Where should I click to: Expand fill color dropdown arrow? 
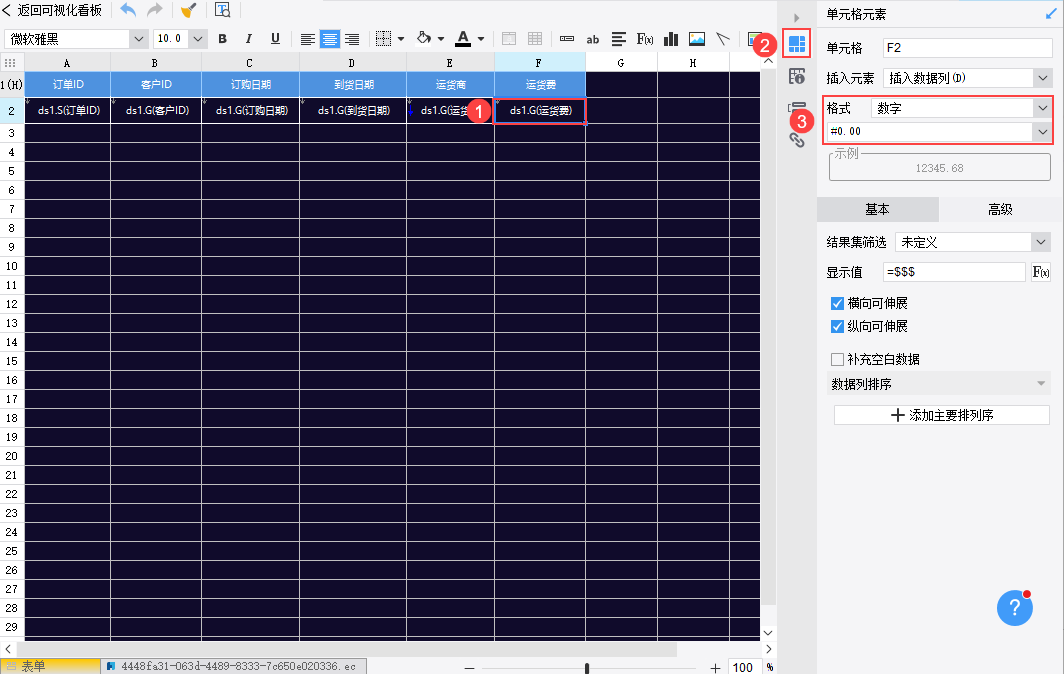(441, 39)
